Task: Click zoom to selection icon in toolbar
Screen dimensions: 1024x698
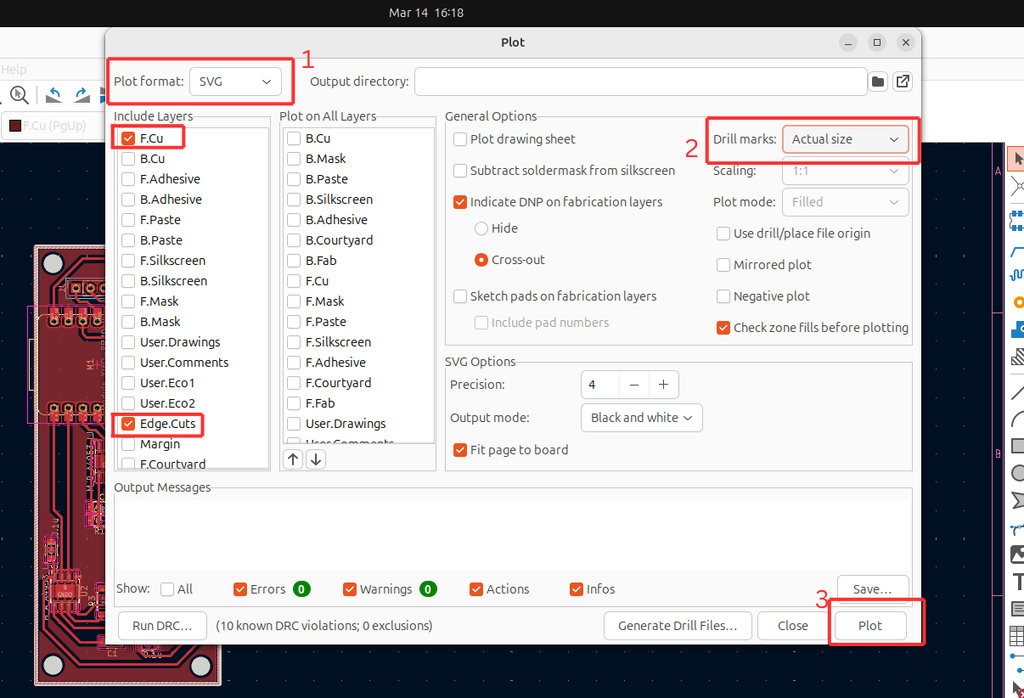Action: point(20,95)
